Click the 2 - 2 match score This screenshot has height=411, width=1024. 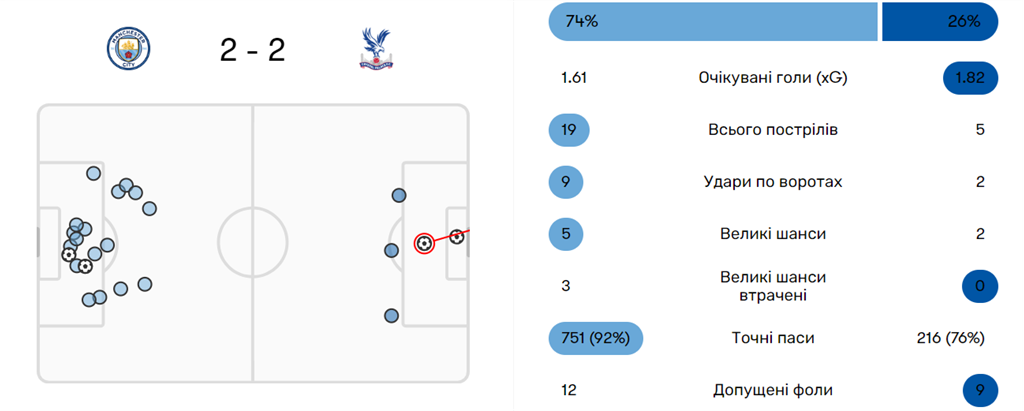252,50
